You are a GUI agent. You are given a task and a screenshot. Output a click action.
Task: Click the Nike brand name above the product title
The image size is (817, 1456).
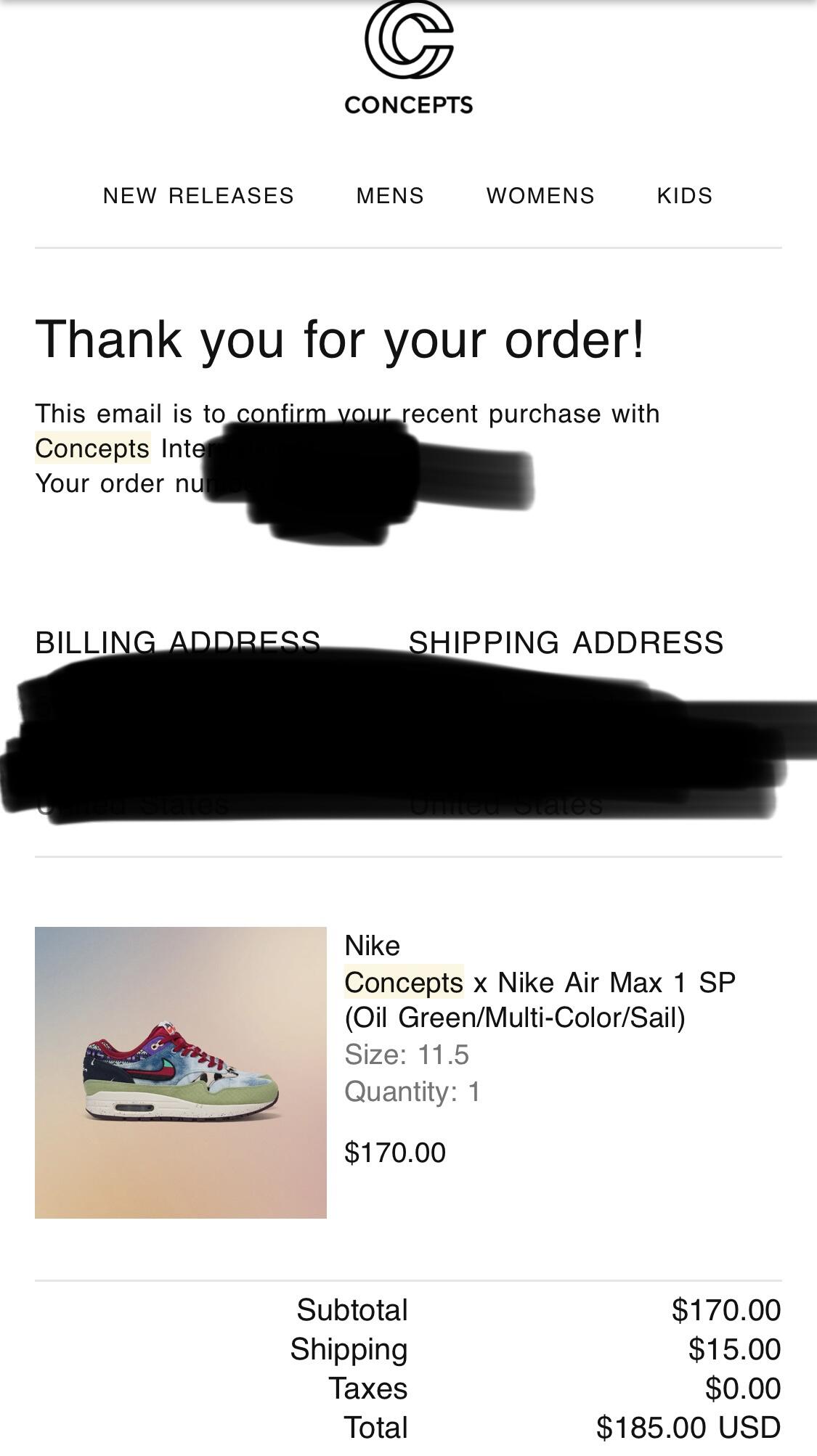372,946
